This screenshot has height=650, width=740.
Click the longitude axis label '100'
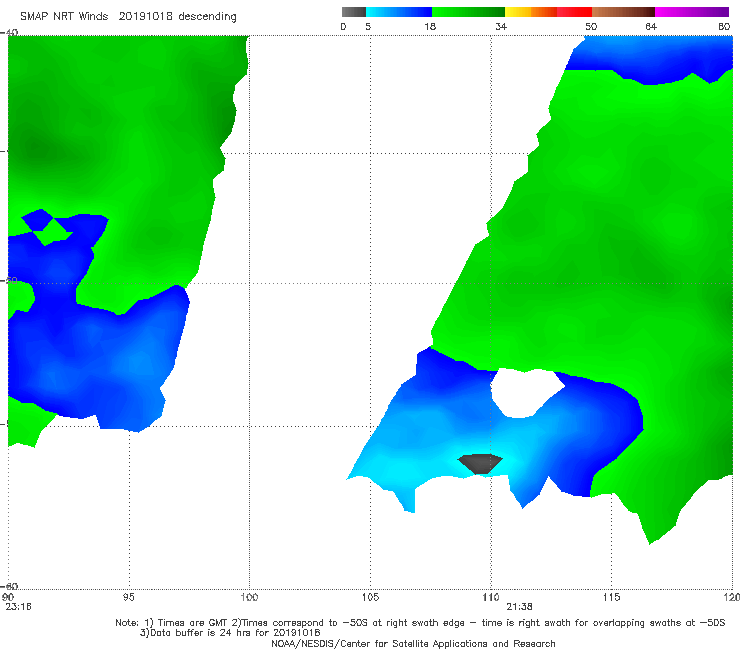click(249, 598)
